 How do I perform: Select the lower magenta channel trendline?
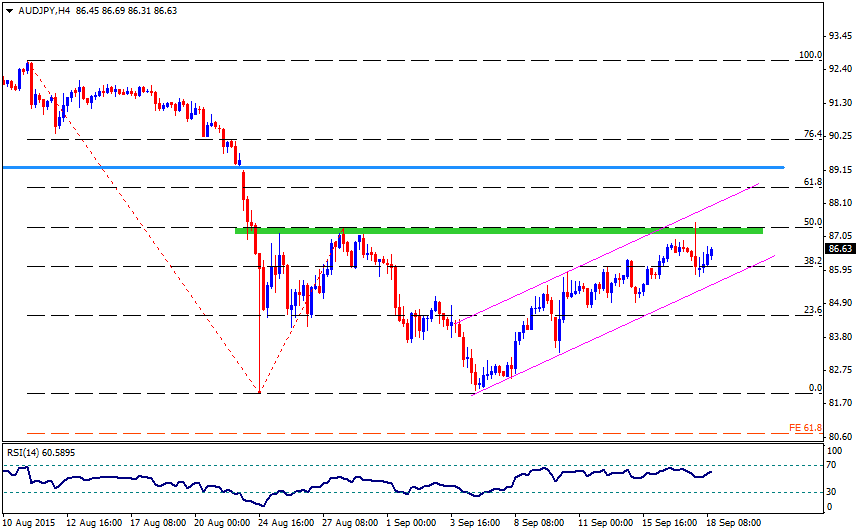tap(624, 325)
